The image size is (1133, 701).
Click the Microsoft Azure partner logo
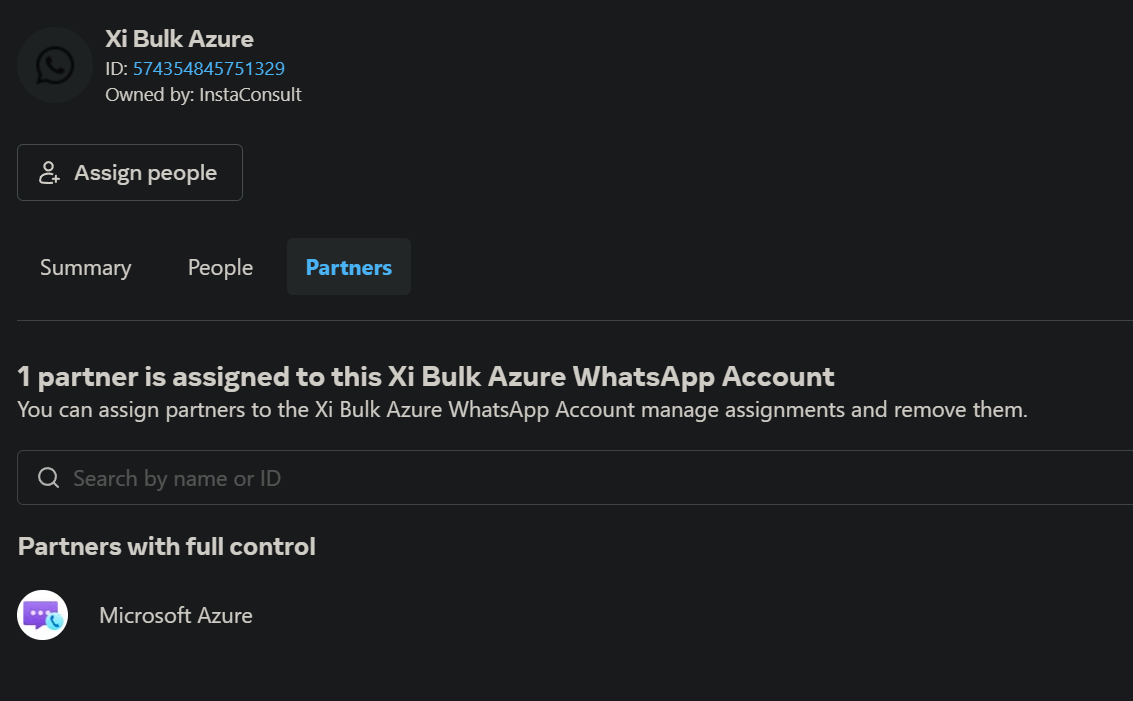(x=43, y=615)
